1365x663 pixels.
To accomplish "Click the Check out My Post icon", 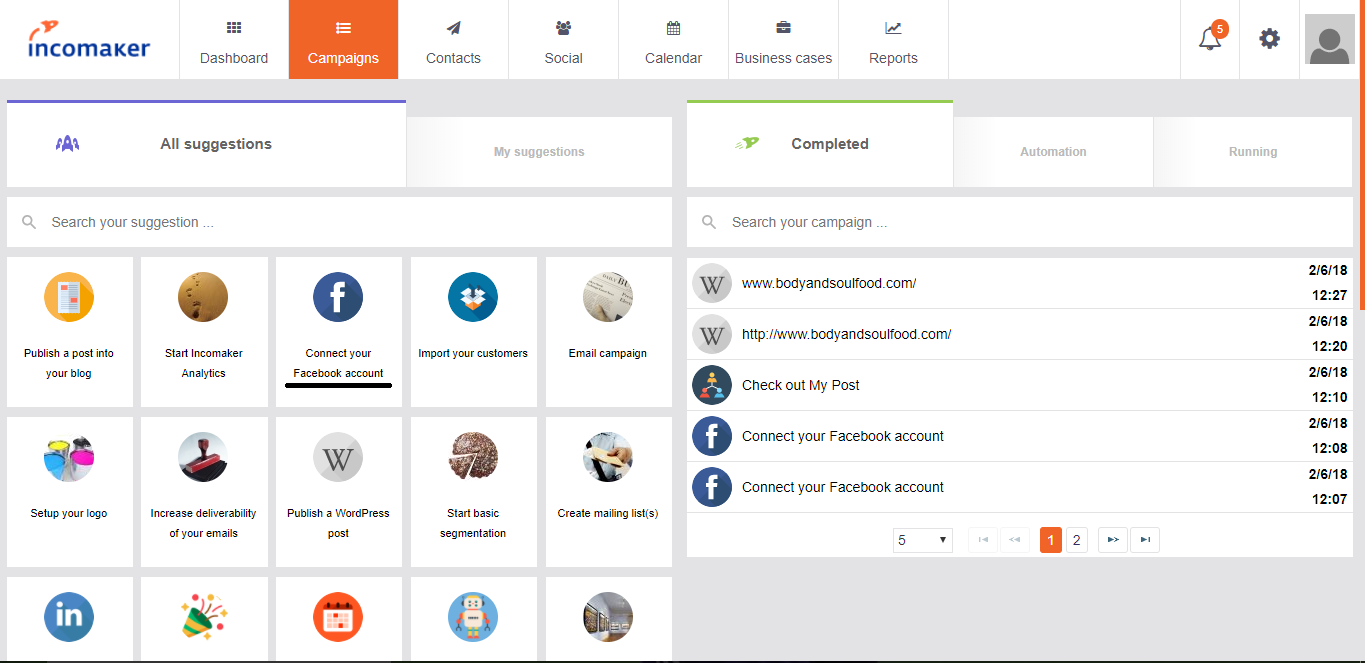I will 712,385.
